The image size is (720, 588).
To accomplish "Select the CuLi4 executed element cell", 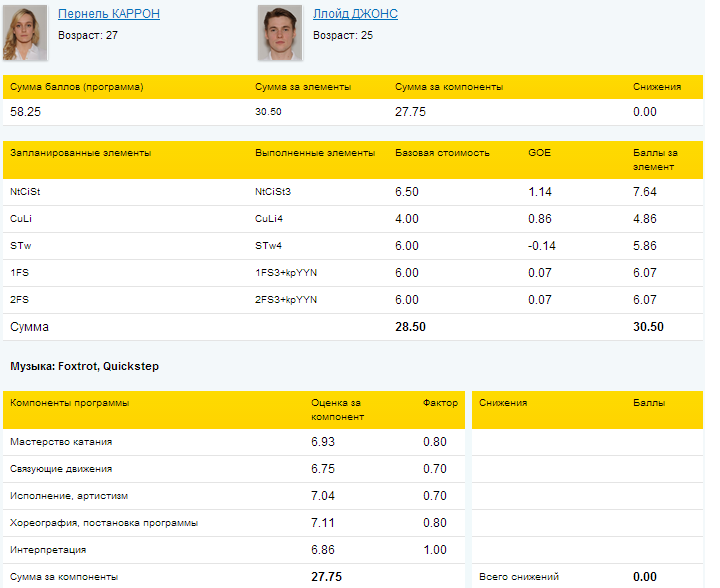I will 271,218.
